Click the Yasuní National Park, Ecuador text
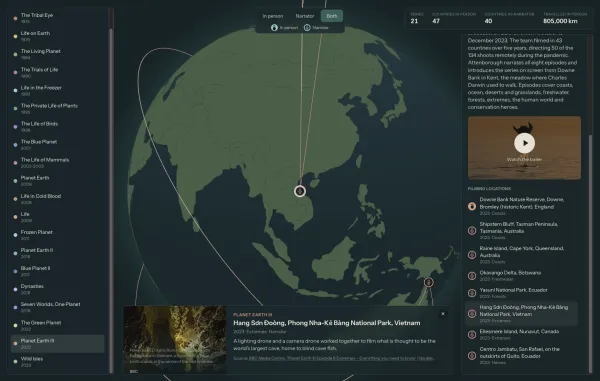 point(514,290)
